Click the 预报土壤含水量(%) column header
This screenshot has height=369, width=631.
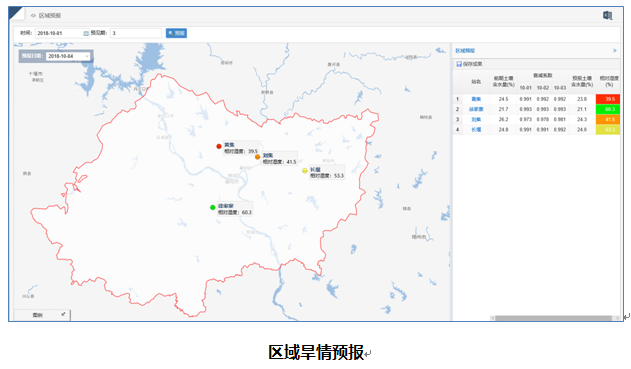[582, 82]
